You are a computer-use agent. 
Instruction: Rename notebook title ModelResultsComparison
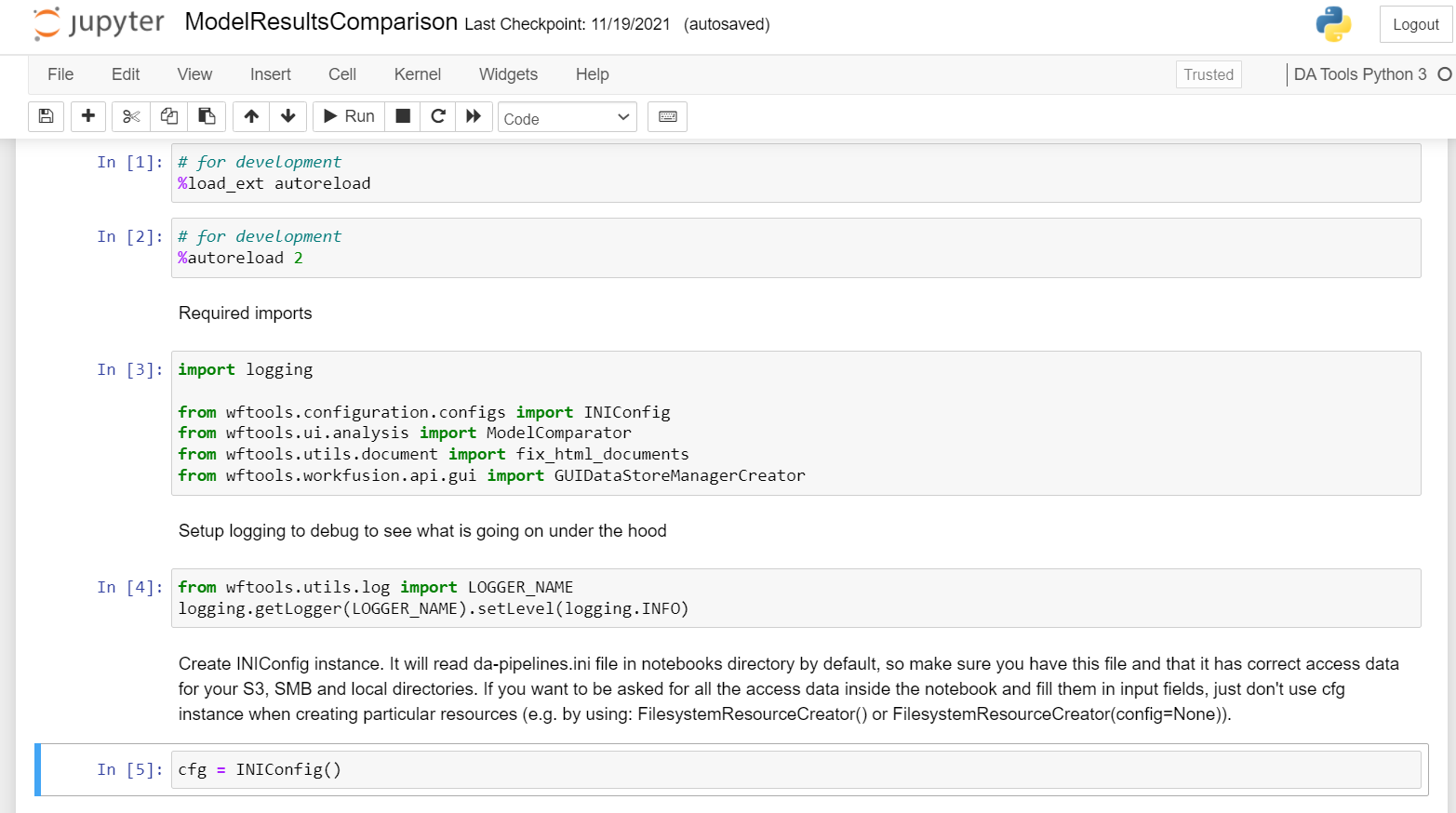321,22
